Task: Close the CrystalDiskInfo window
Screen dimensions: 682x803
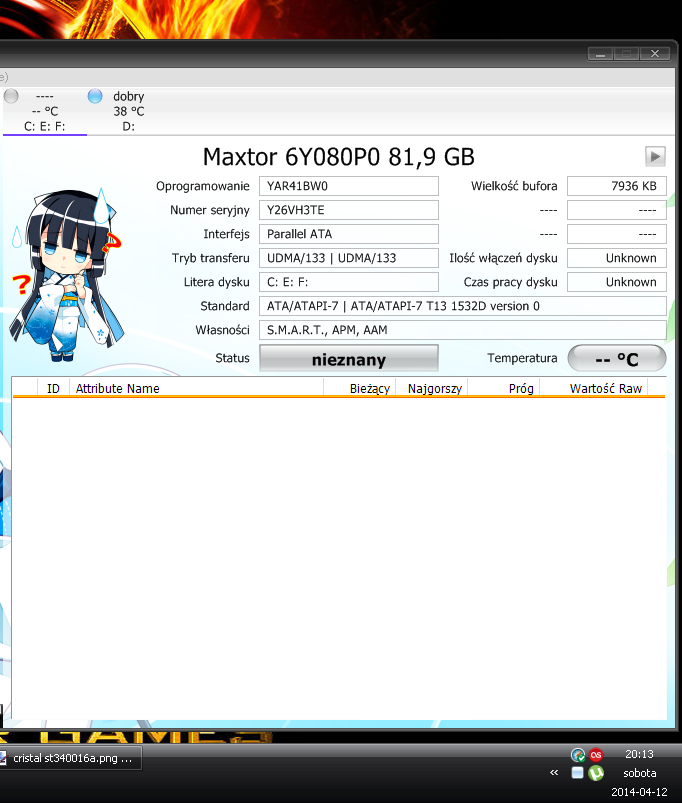Action: [x=655, y=54]
